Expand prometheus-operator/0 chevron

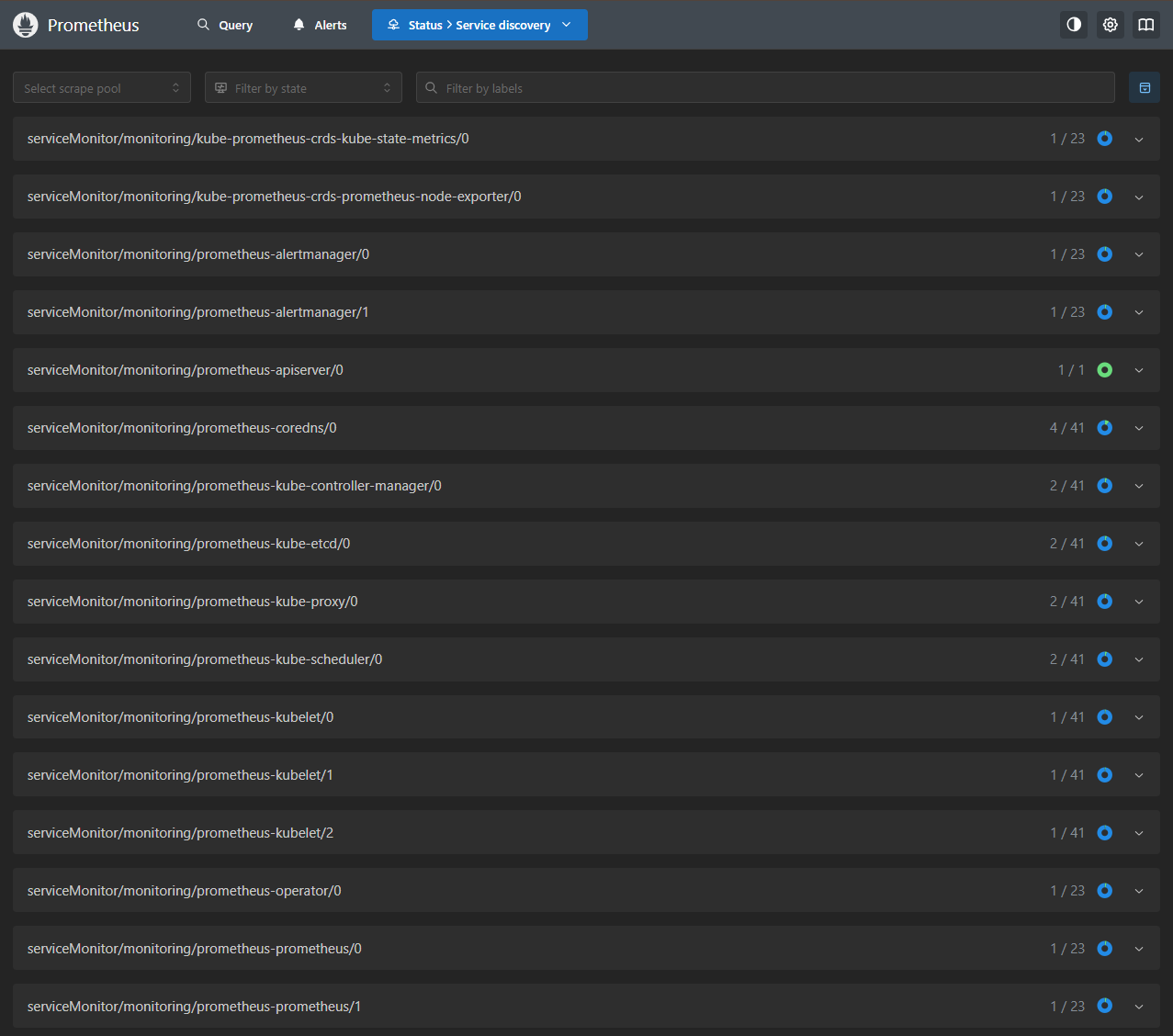click(x=1139, y=892)
